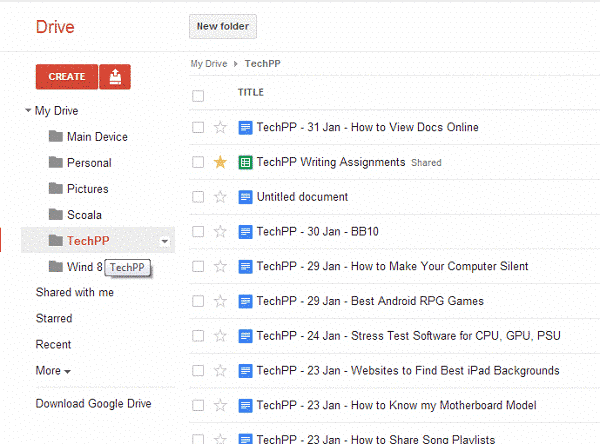Click the Main Device folder icon
This screenshot has width=600, height=444.
(56, 136)
